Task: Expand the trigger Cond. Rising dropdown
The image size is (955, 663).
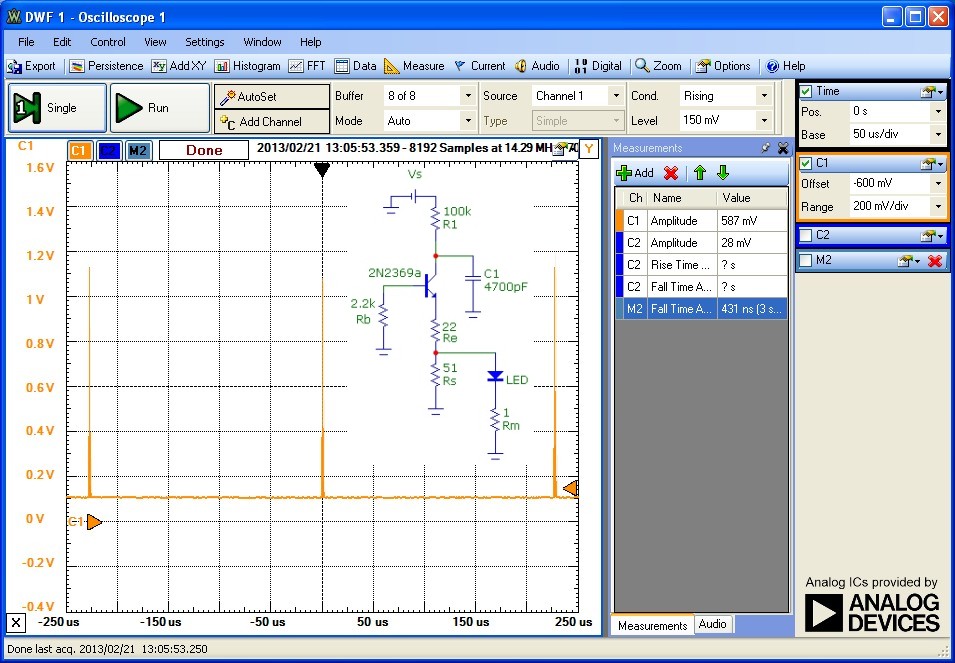Action: (764, 96)
